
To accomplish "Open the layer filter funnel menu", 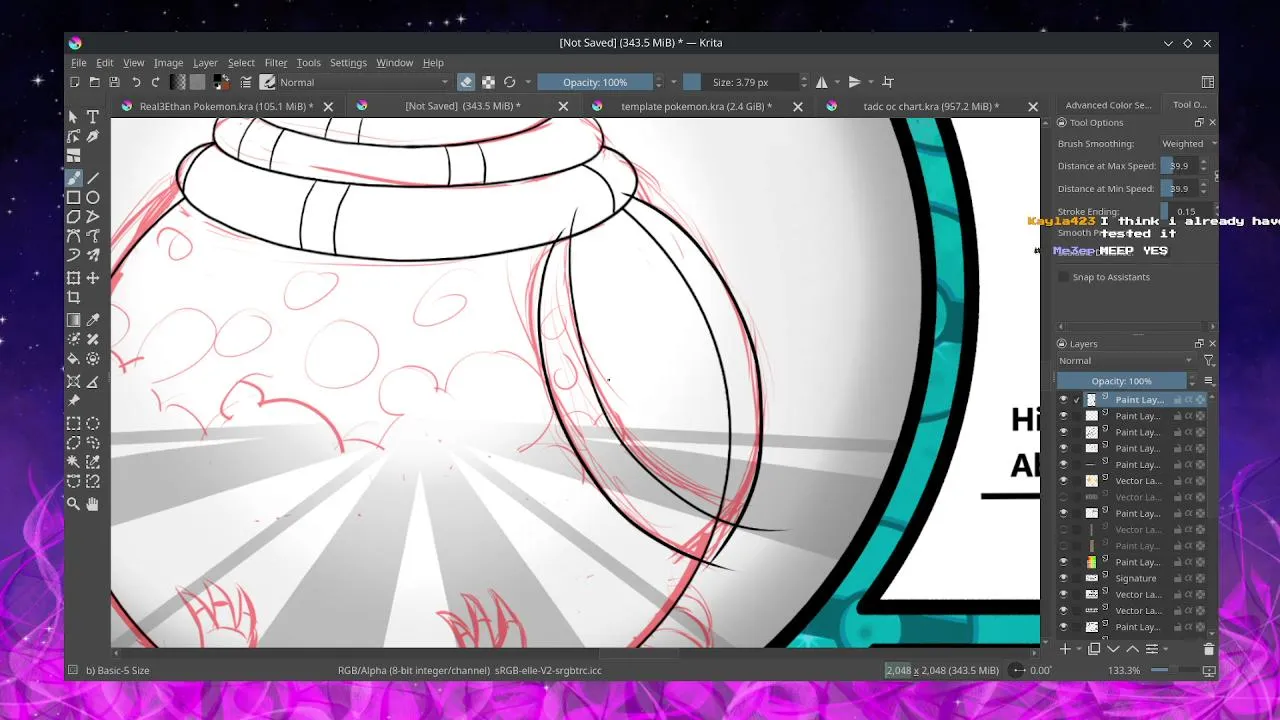I will (x=1208, y=361).
